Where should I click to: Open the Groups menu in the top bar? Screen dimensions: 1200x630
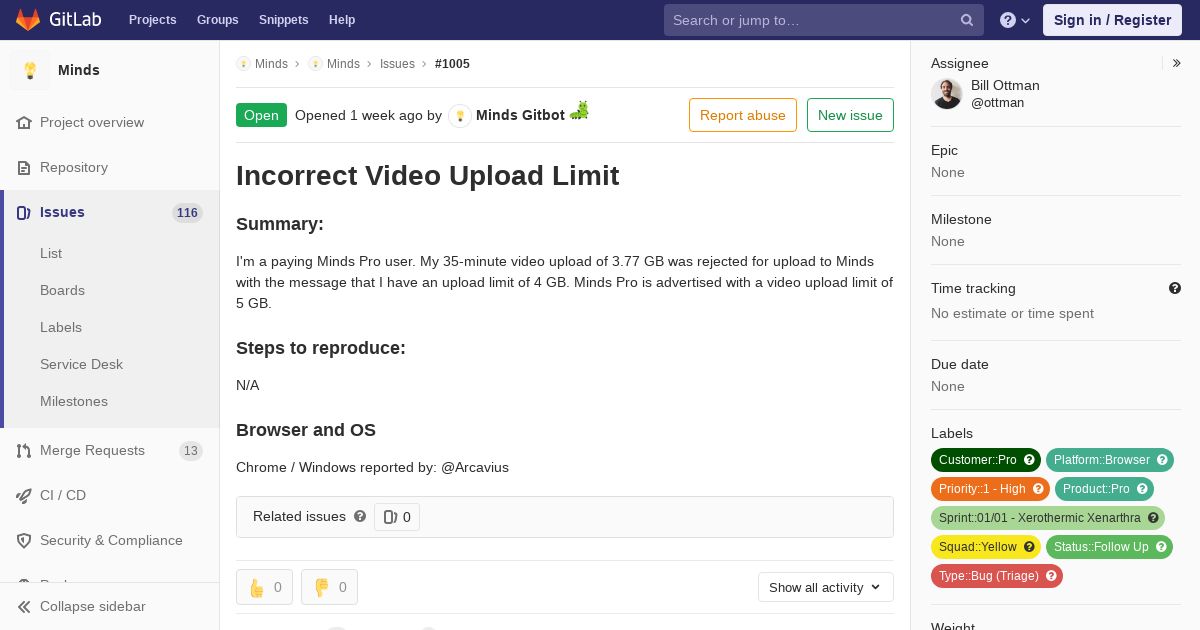(x=217, y=20)
